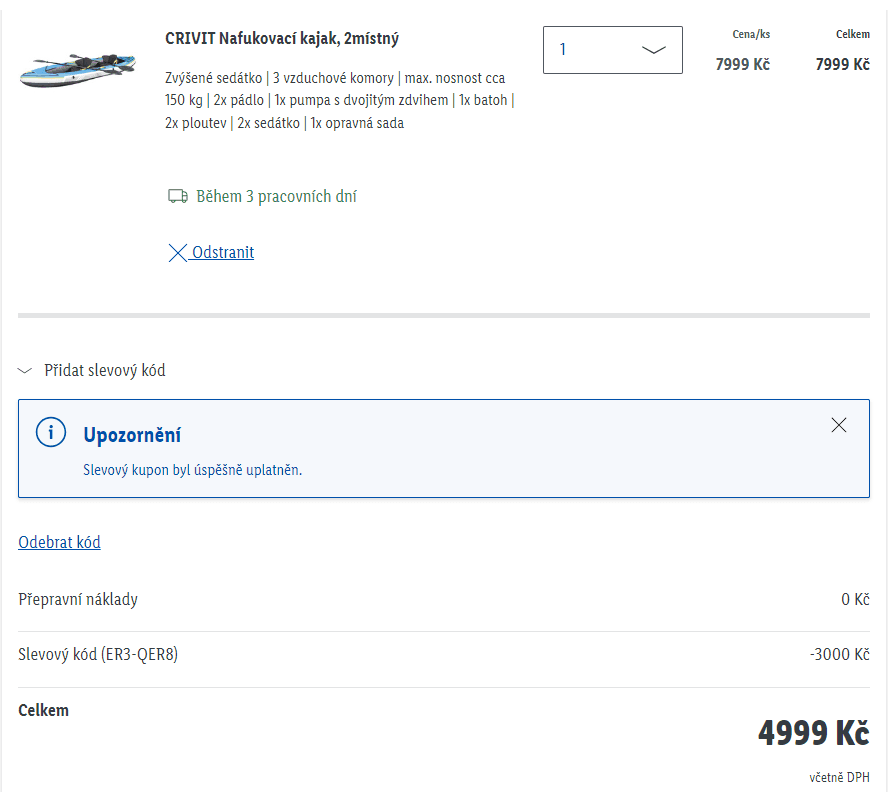The height and width of the screenshot is (792, 888).
Task: Click the Slevový kód (ER3-QER8) label
Action: 98,655
